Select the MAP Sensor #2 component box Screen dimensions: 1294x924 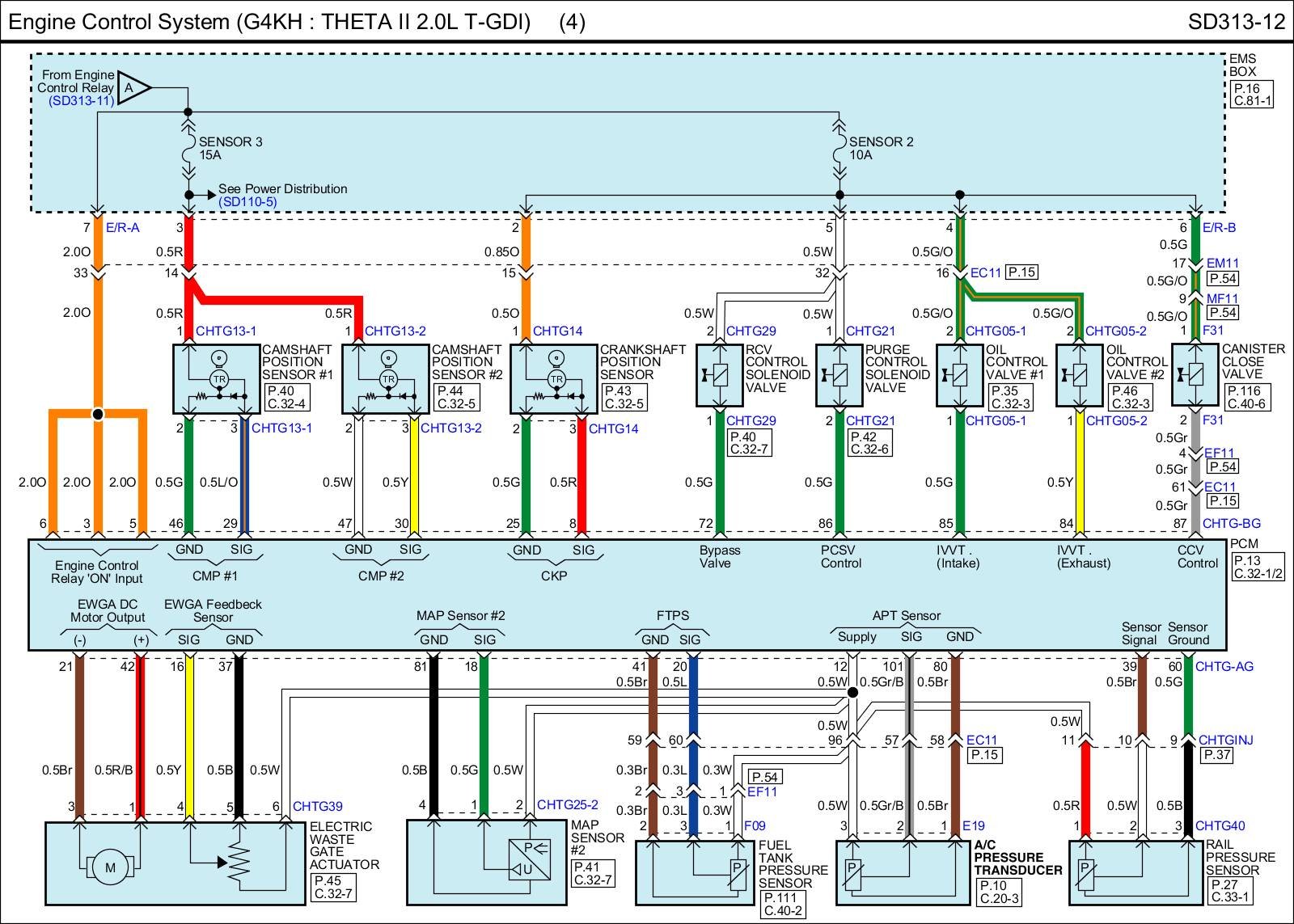pos(487,862)
